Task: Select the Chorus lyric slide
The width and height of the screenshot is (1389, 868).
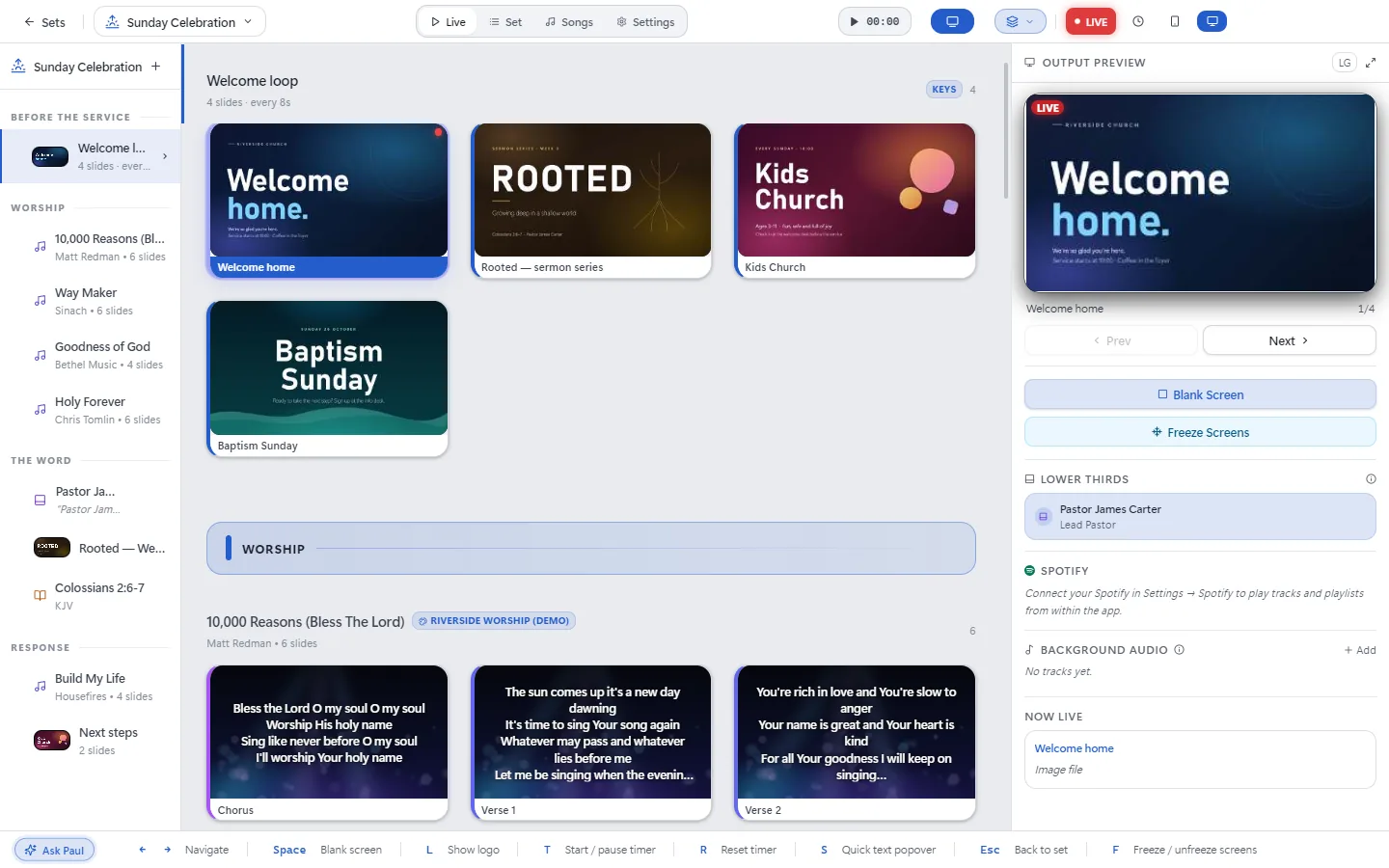Action: coord(328,743)
